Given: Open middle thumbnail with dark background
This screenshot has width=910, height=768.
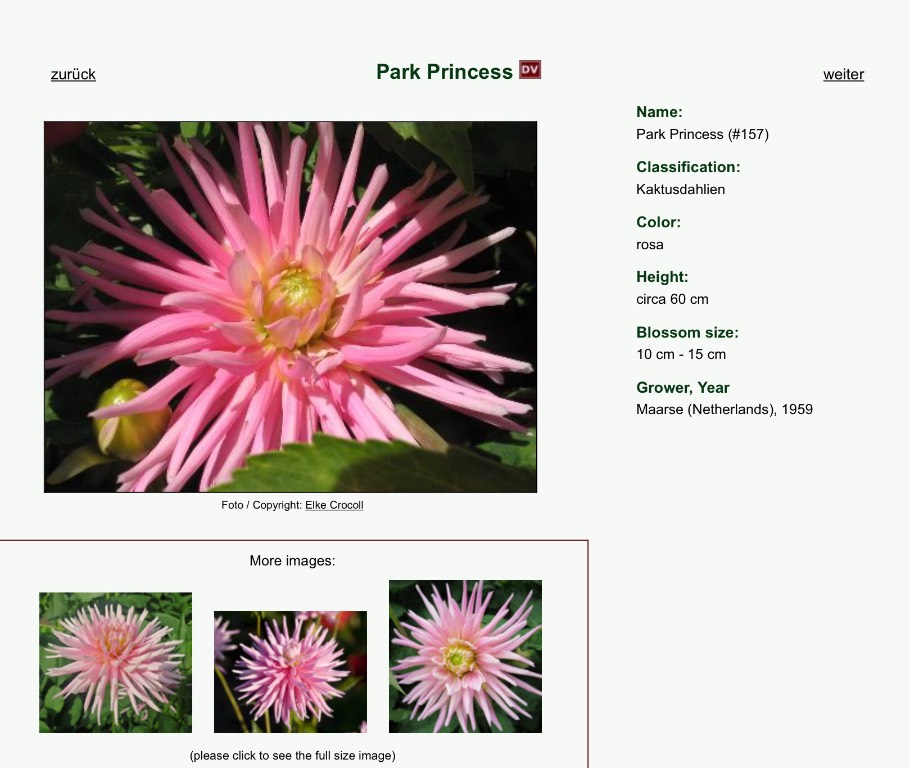Looking at the screenshot, I should coord(290,672).
